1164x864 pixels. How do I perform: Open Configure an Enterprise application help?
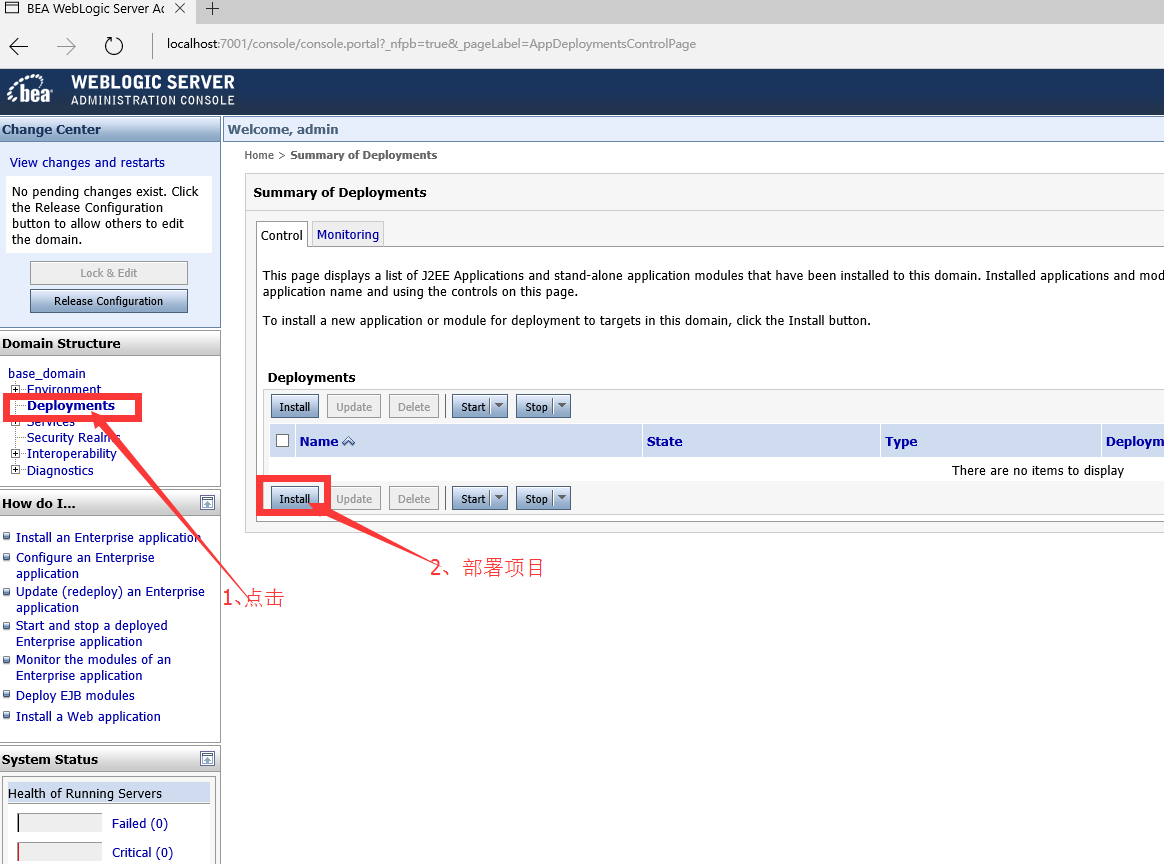pos(85,566)
